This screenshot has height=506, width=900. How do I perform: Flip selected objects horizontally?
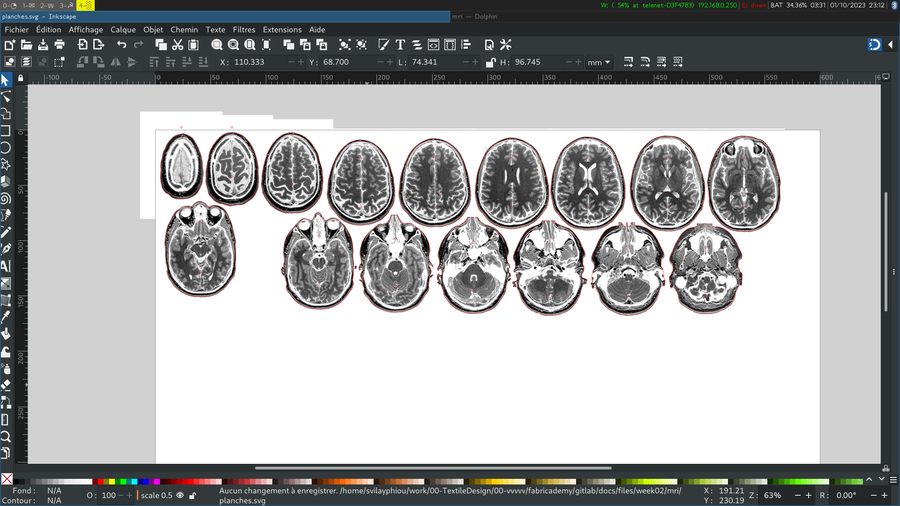(x=115, y=62)
